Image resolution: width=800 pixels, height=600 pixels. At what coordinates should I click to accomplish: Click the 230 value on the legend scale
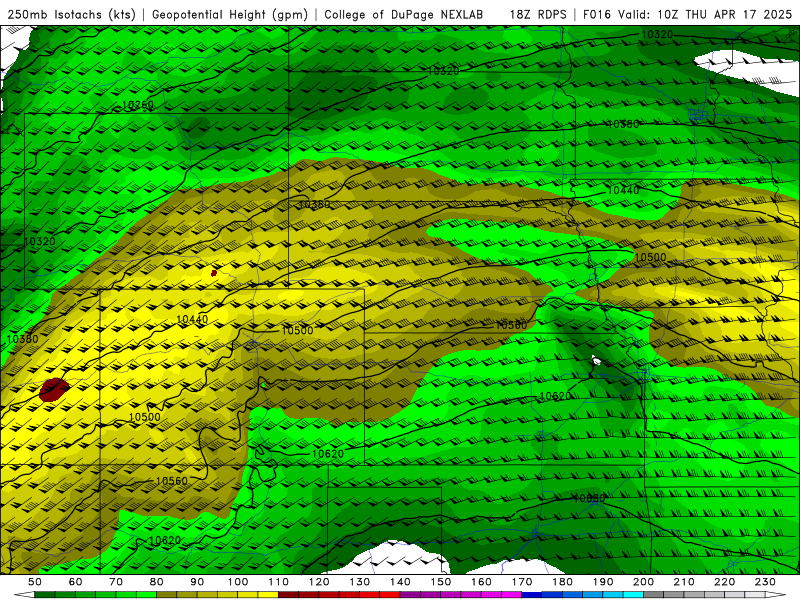pos(765,582)
